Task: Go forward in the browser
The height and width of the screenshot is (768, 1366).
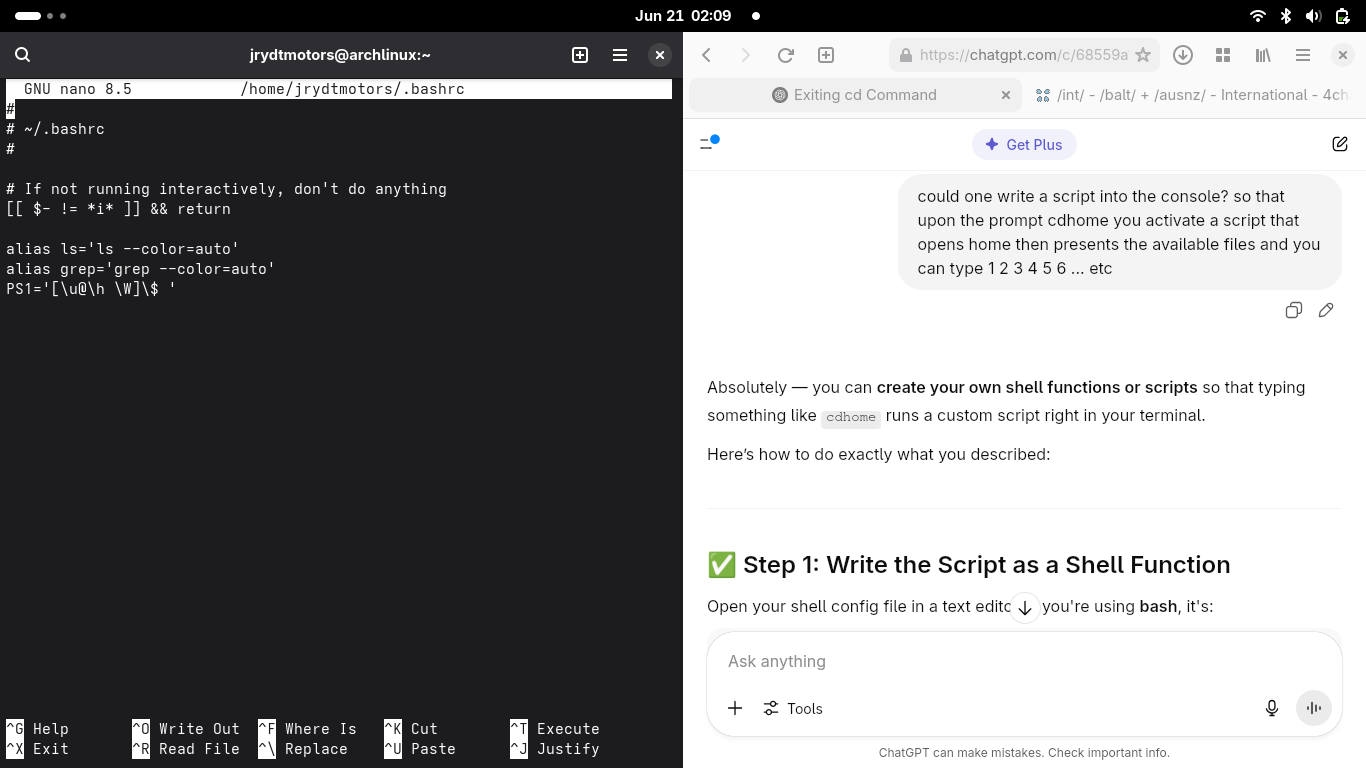Action: pos(745,55)
